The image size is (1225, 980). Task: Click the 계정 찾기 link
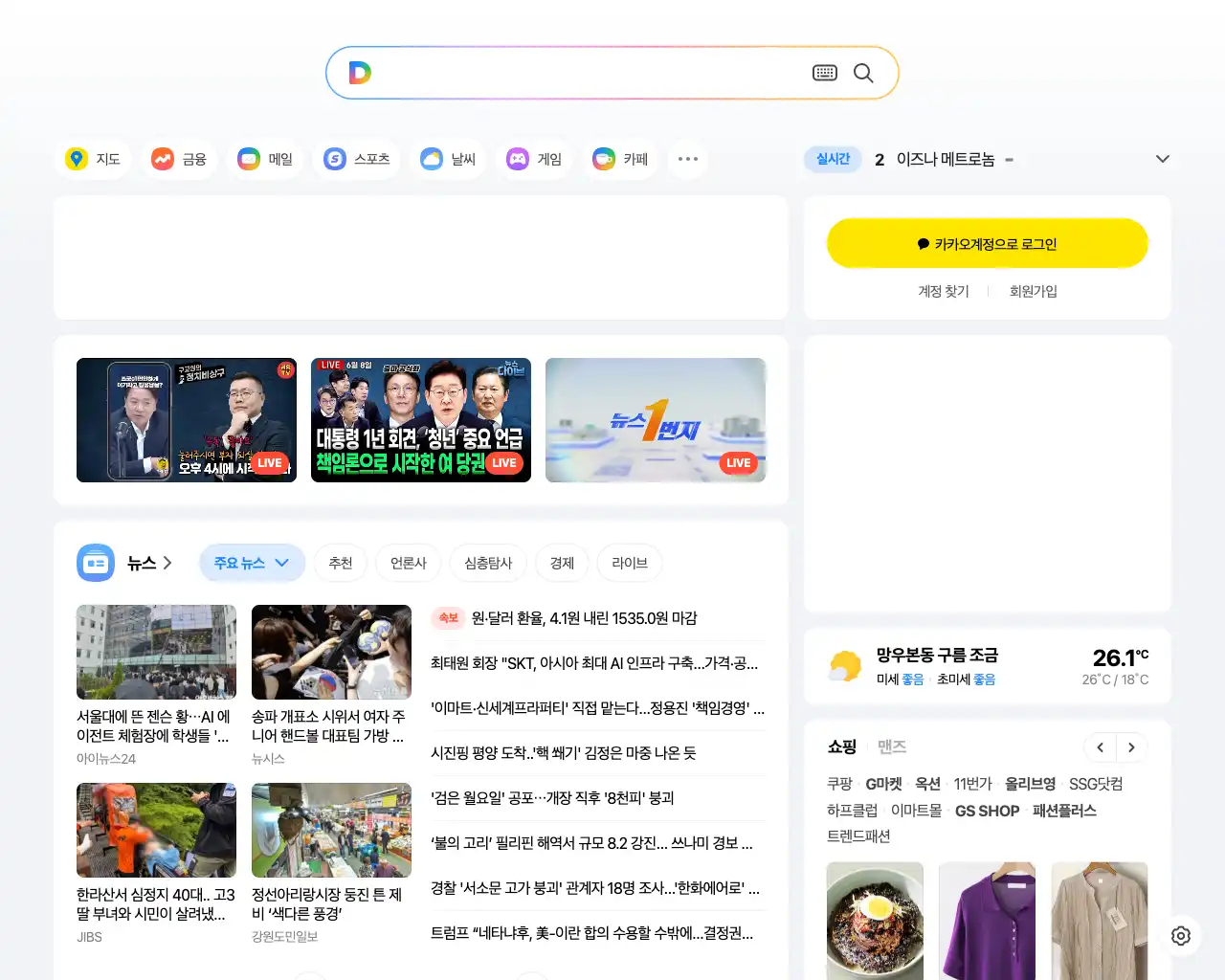(944, 291)
